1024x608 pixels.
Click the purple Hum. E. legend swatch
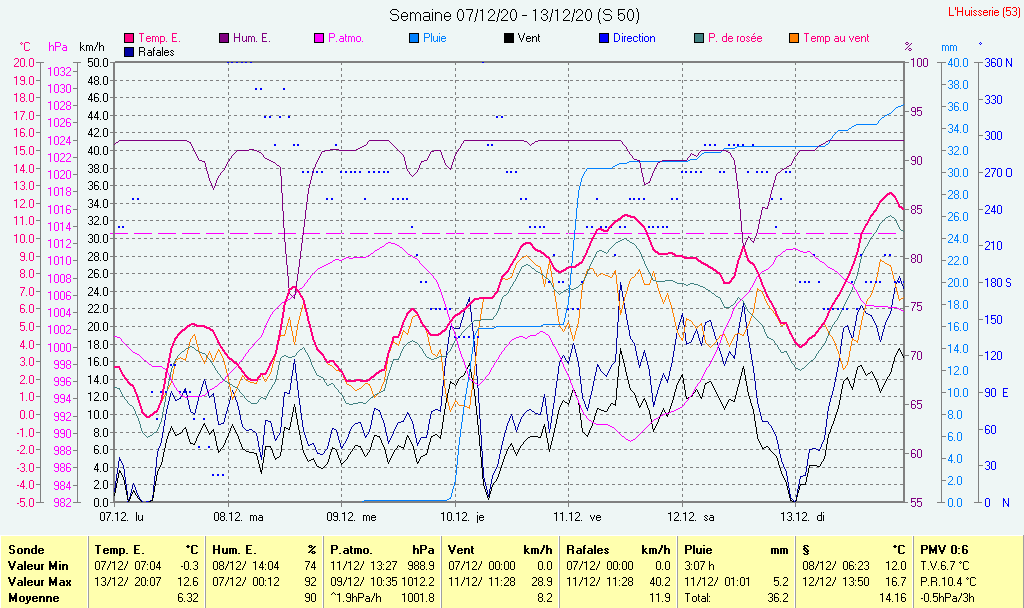click(224, 39)
